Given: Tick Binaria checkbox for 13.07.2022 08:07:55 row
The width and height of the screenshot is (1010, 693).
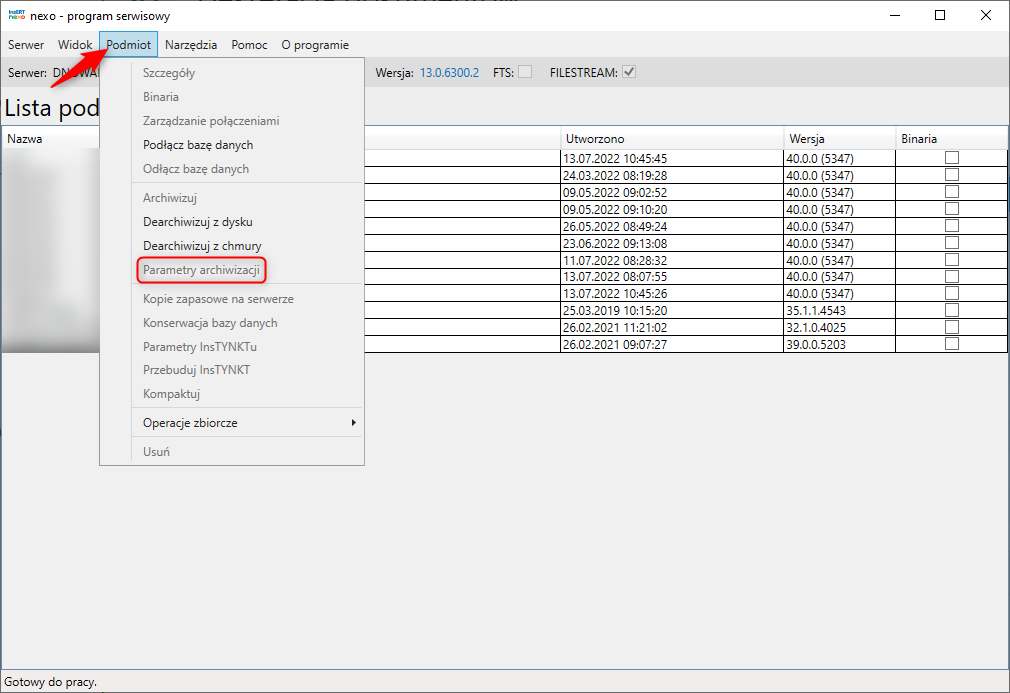Looking at the screenshot, I should tap(951, 276).
